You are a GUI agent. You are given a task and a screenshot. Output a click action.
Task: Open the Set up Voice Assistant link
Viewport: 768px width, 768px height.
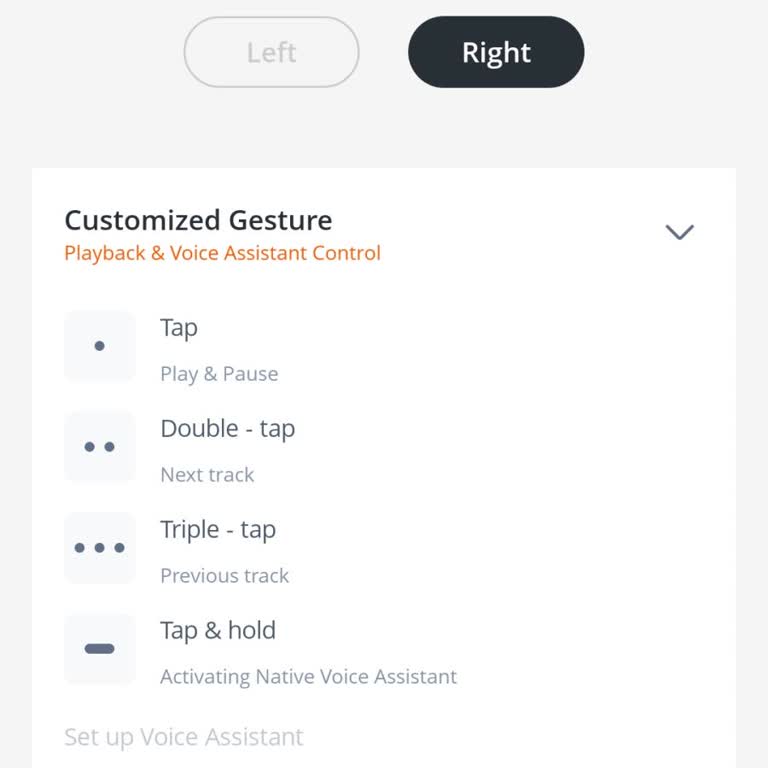[x=183, y=738]
